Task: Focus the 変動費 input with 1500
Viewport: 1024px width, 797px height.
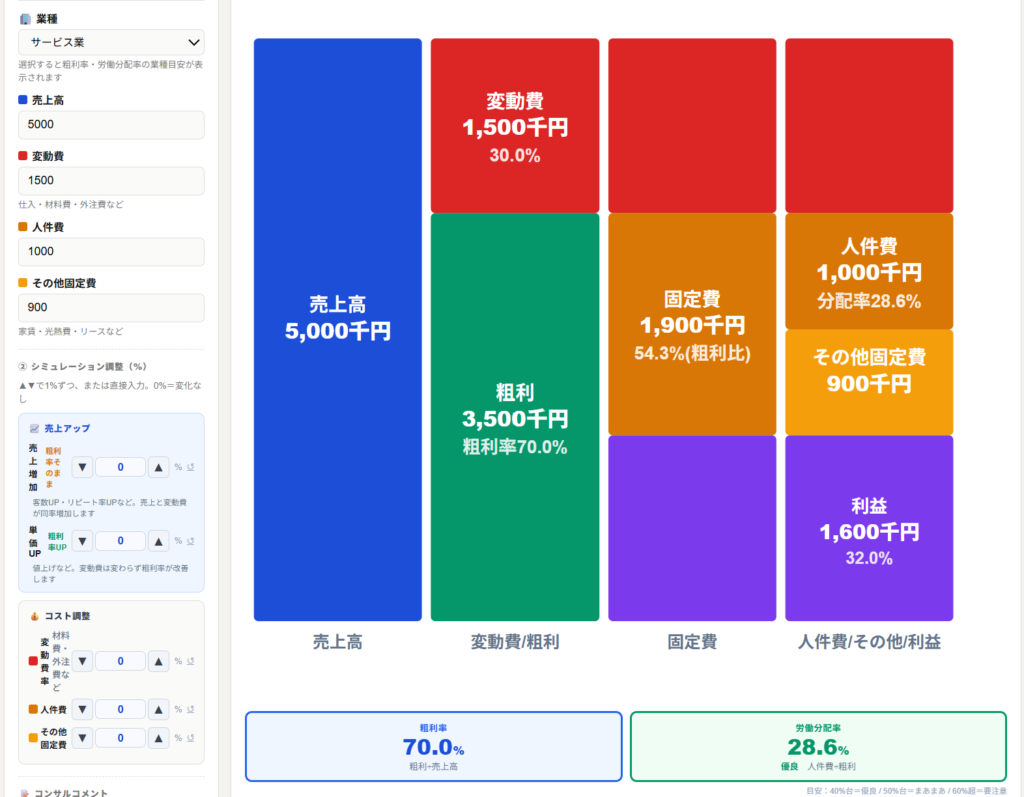Action: (111, 181)
